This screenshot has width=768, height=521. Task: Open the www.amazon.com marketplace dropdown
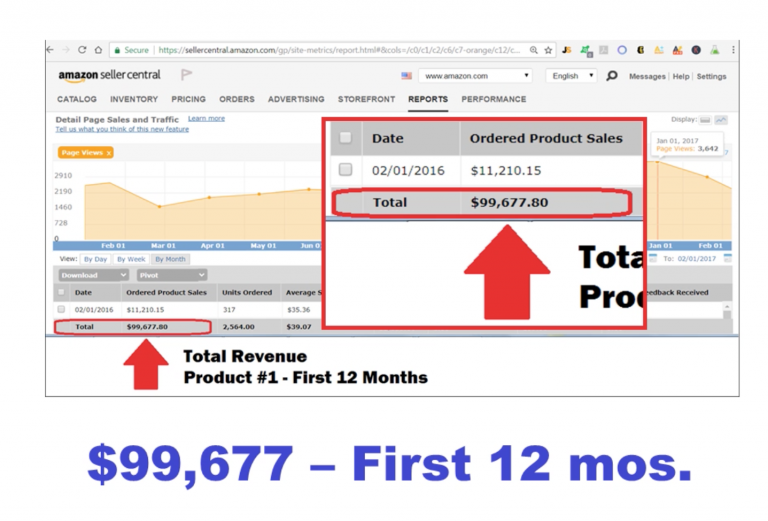(475, 76)
